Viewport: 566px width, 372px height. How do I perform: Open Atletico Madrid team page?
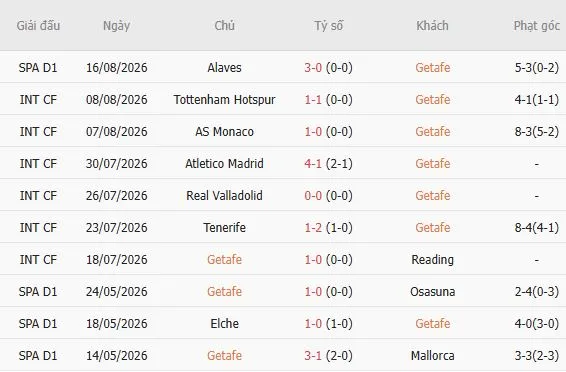(x=224, y=163)
